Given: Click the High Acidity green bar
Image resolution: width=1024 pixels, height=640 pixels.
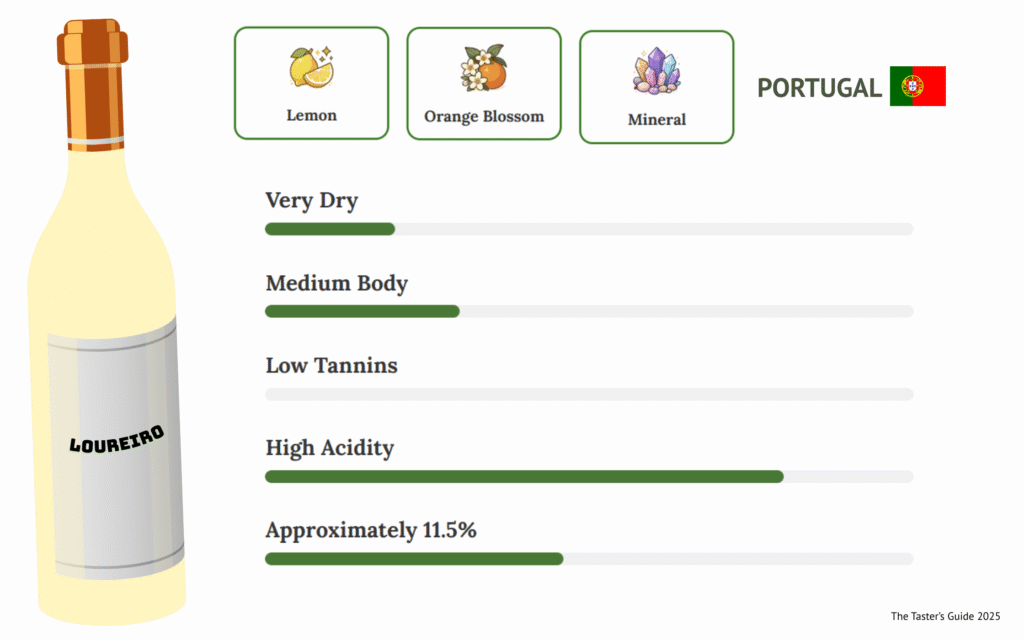Looking at the screenshot, I should tap(523, 476).
